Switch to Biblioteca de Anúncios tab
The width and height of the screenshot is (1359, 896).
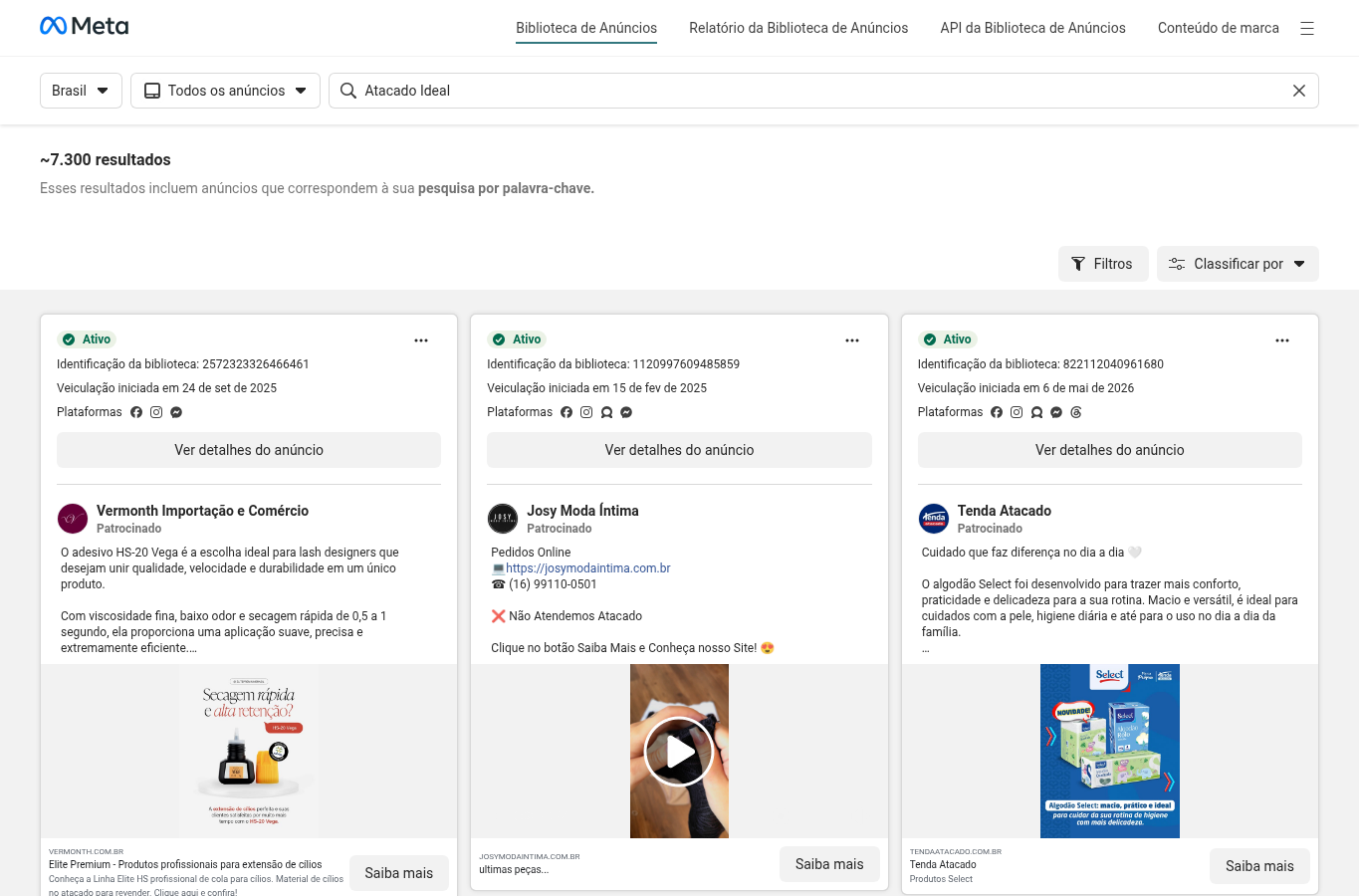(x=586, y=28)
